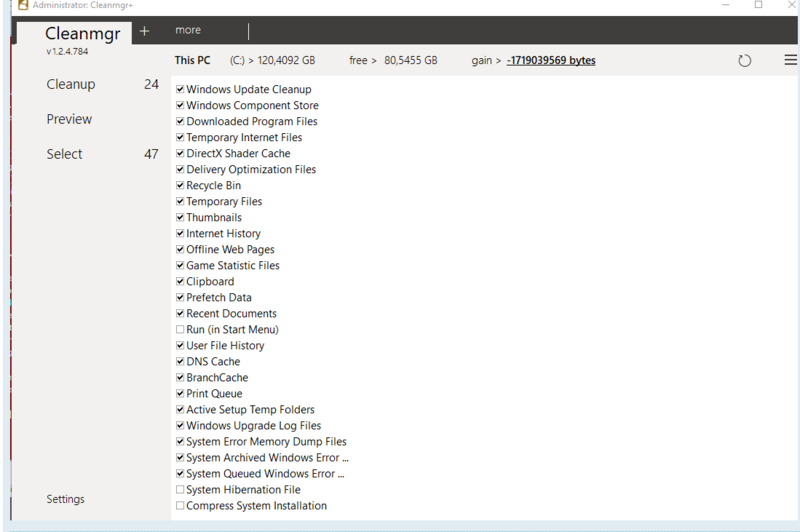Toggle Windows Upgrade Log Files checkbox
800x532 pixels.
180,425
